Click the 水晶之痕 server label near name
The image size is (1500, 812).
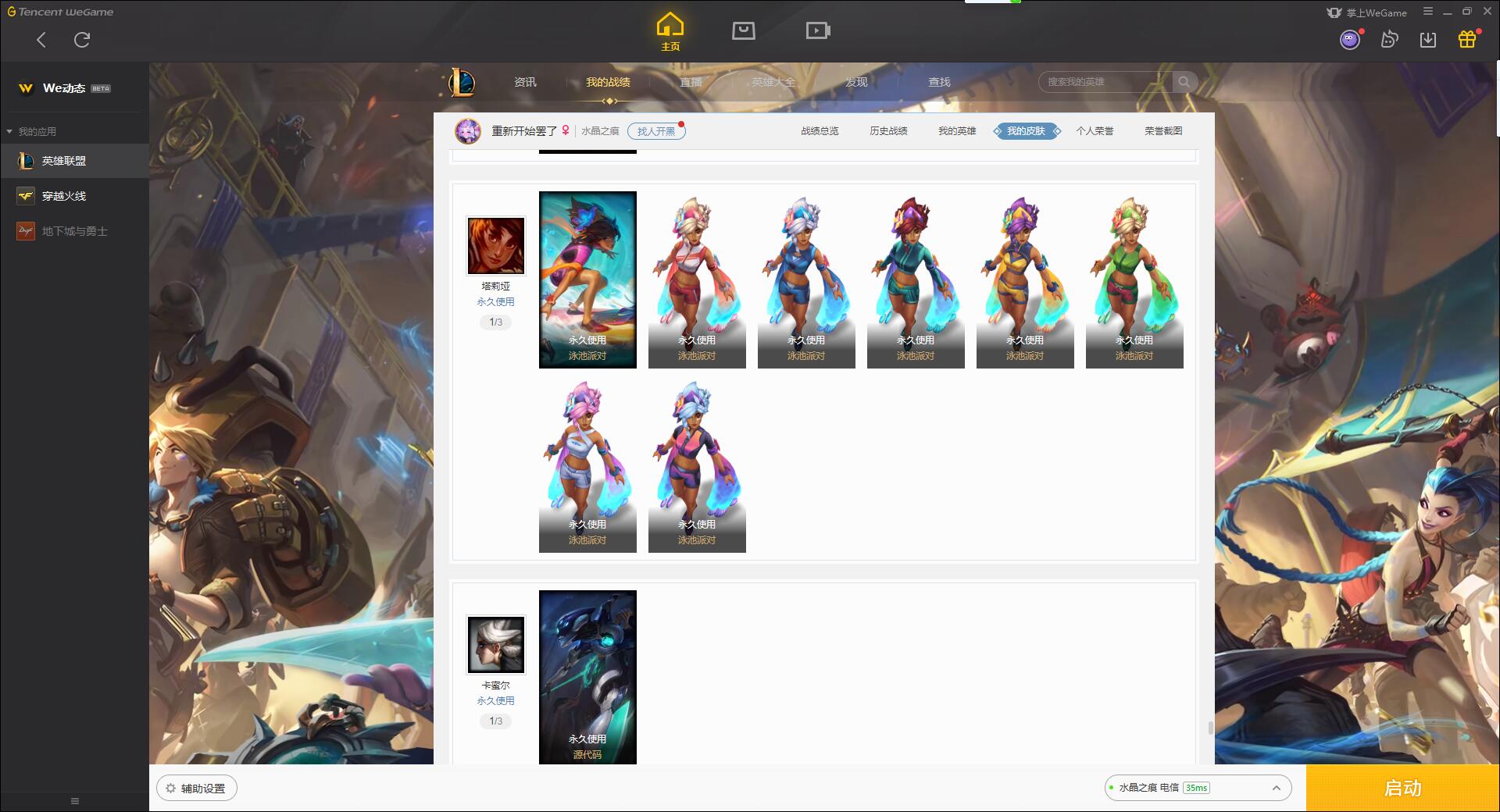[x=600, y=131]
